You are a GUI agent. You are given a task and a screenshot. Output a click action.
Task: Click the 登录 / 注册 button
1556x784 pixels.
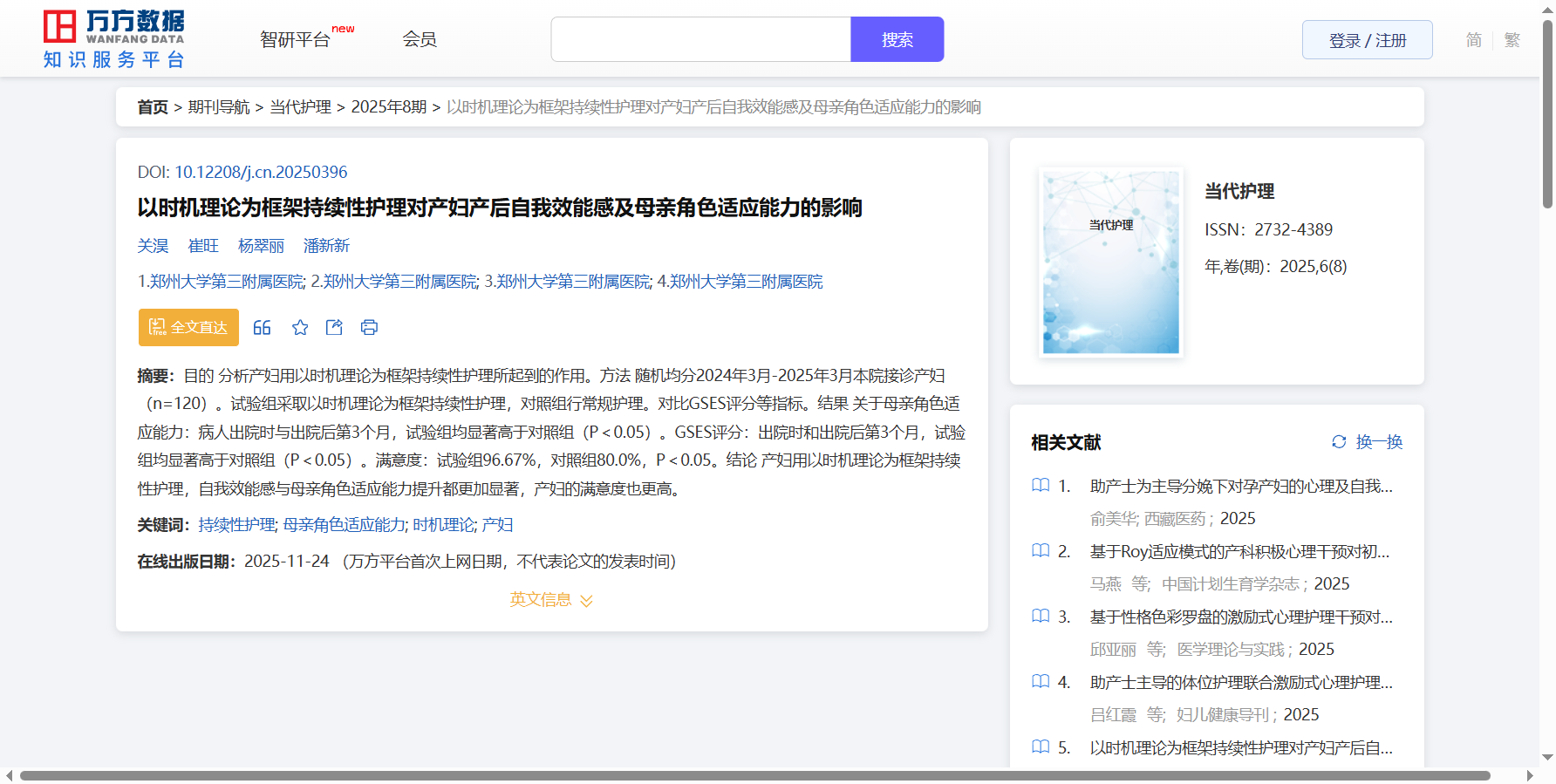[x=1367, y=40]
